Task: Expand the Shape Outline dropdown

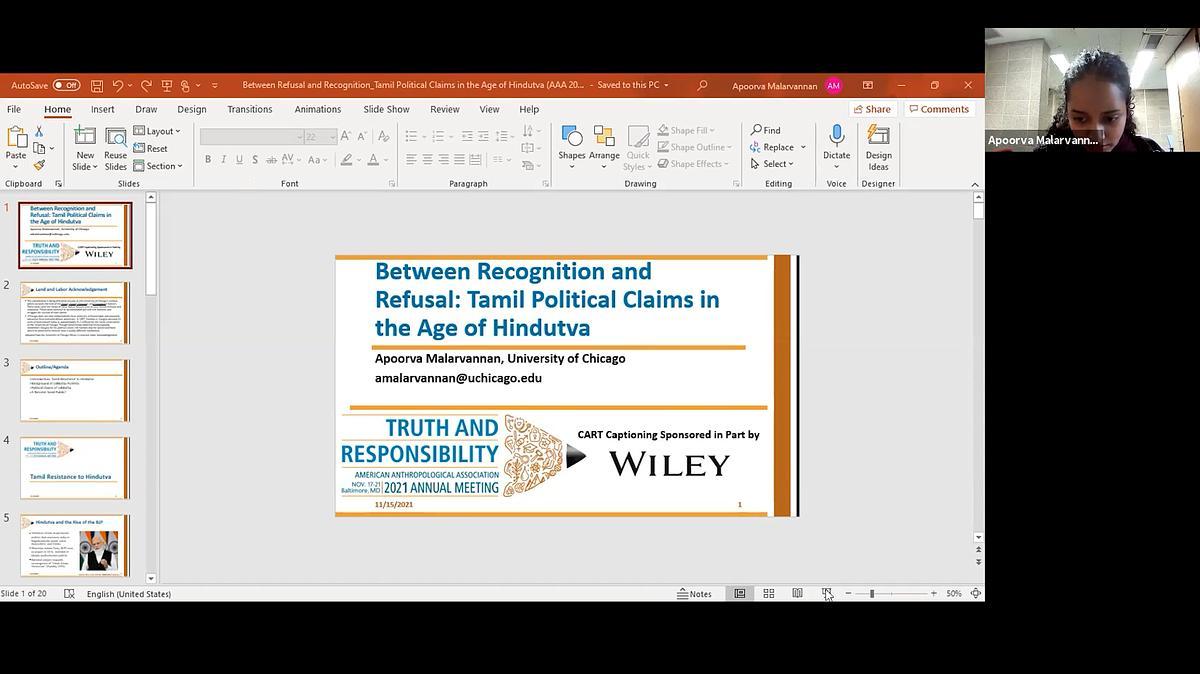Action: 696,148
